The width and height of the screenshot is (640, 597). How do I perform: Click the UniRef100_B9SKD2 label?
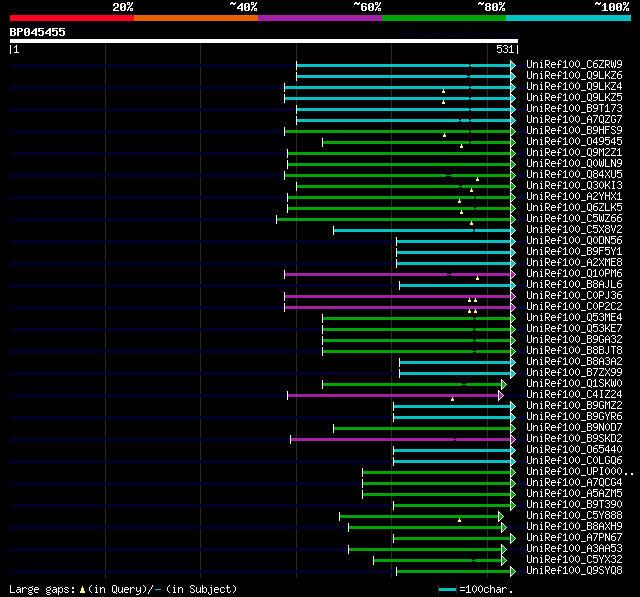574,439
